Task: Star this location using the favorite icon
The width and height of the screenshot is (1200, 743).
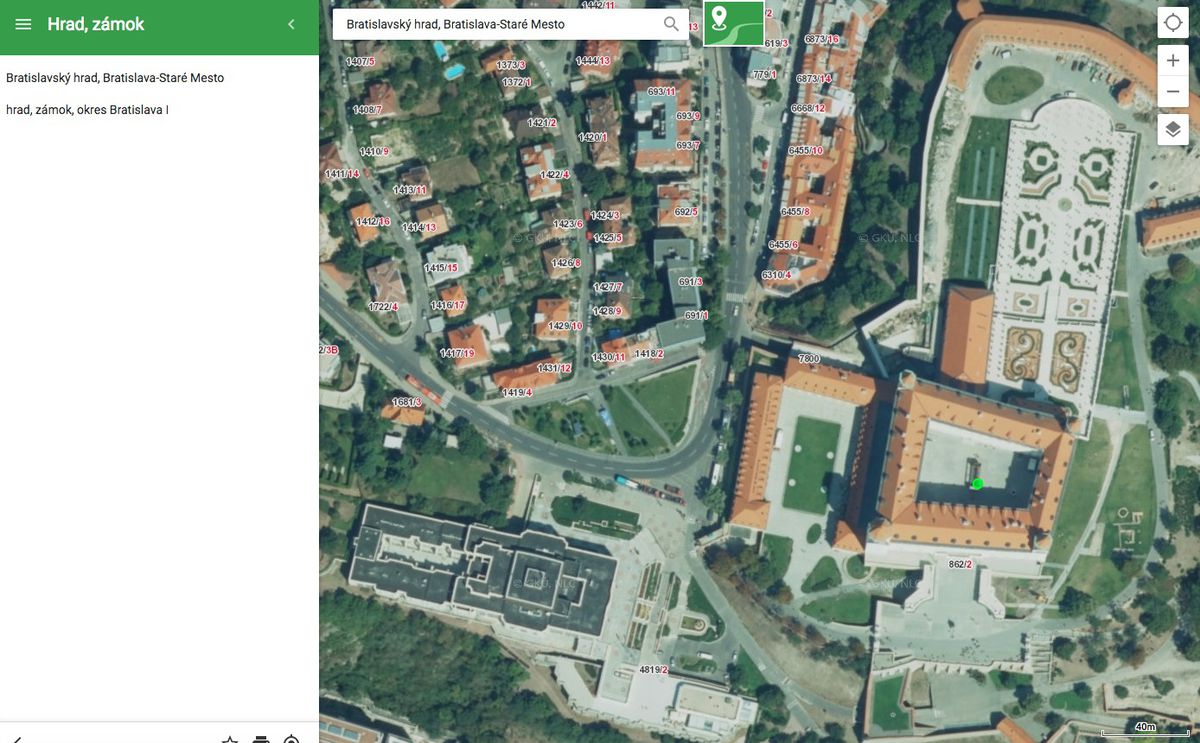Action: coord(230,740)
